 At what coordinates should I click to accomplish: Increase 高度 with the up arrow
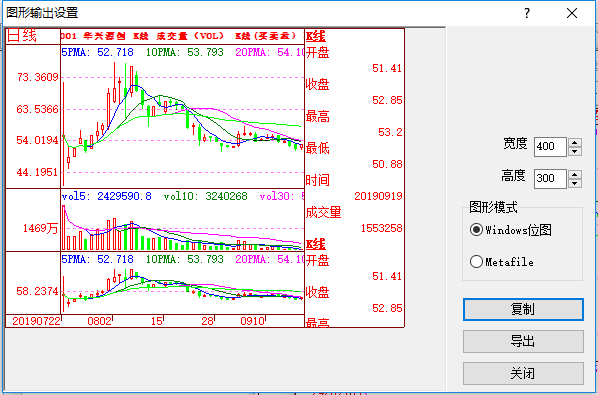575,174
